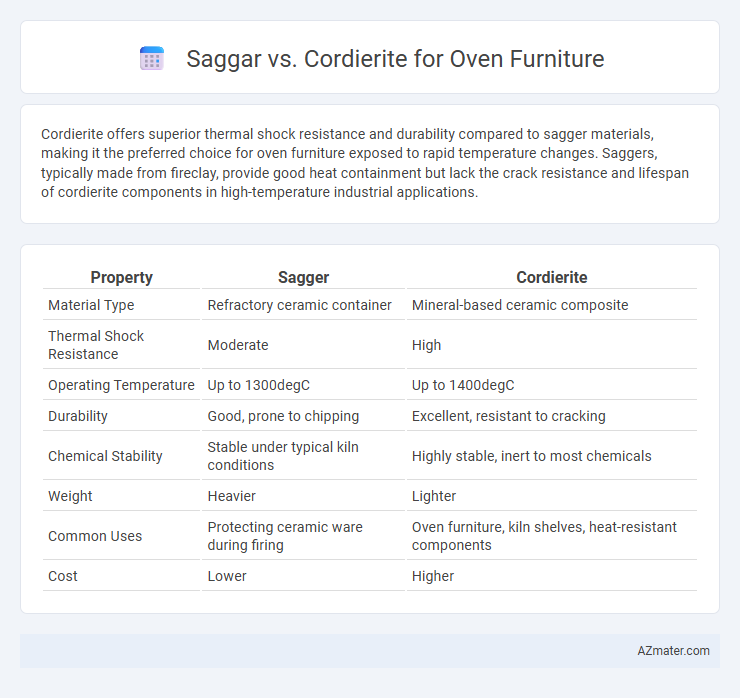Select the 'Cost' row label
740x698 pixels.
[x=63, y=576]
